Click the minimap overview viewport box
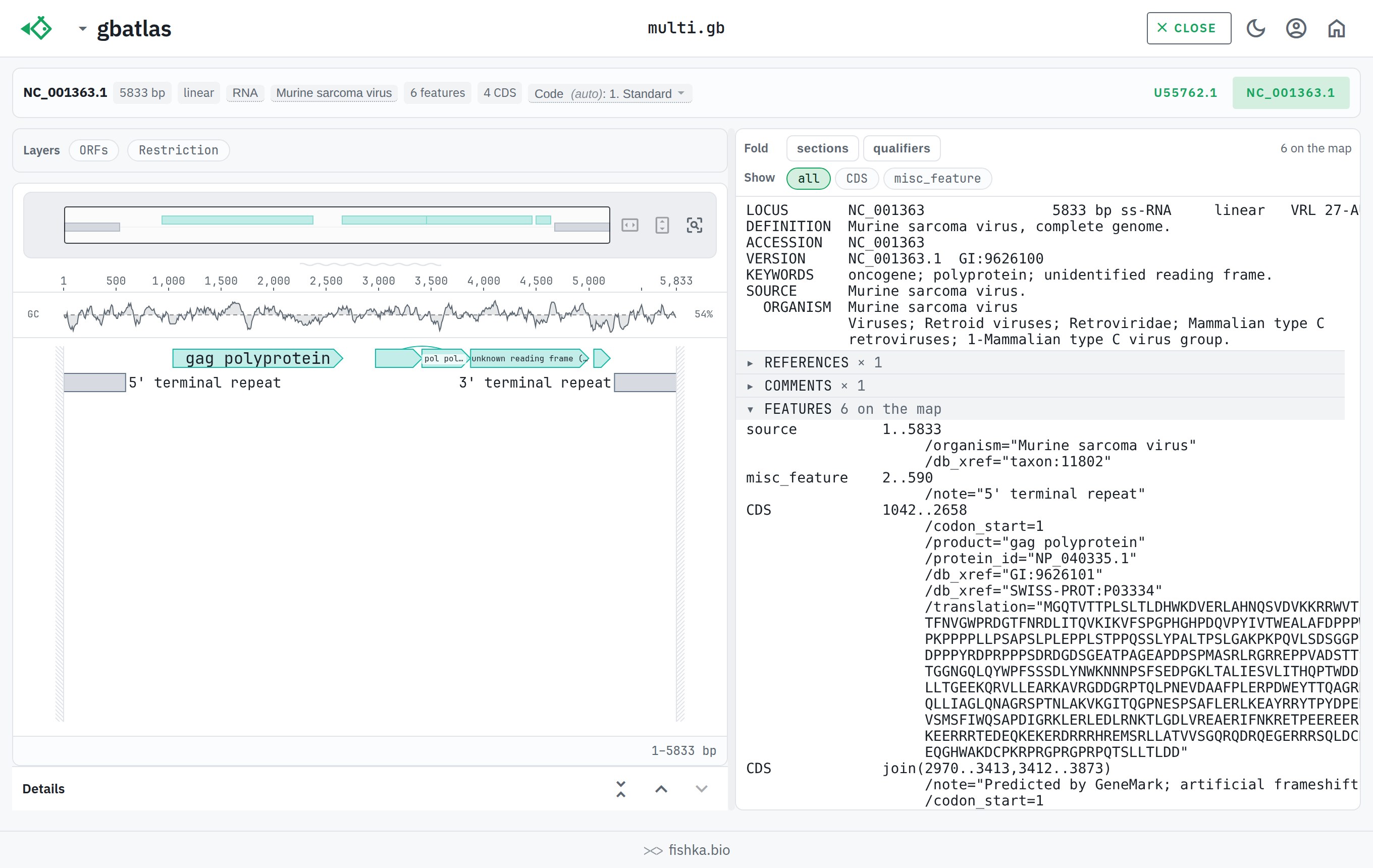 click(x=337, y=225)
